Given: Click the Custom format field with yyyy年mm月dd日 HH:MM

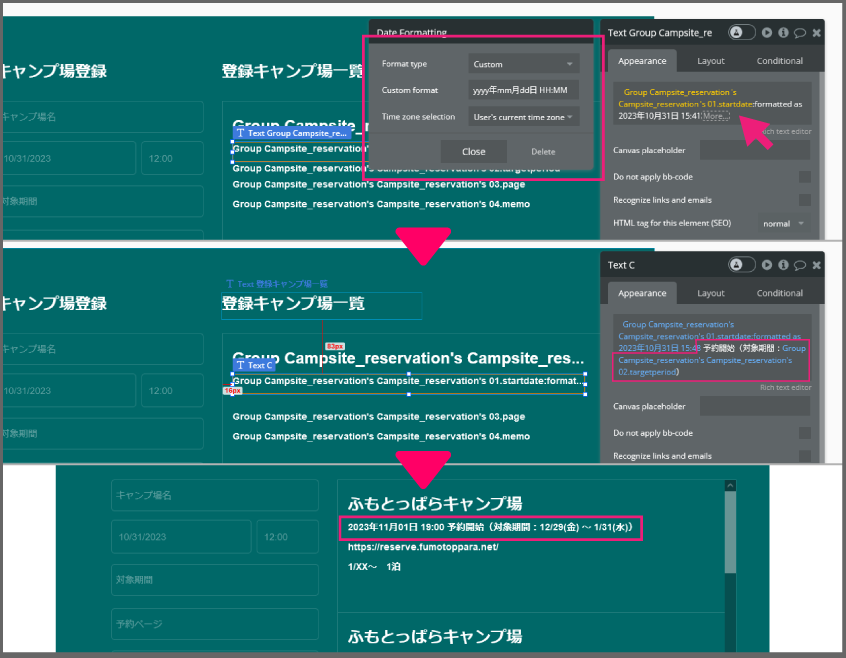Looking at the screenshot, I should [x=523, y=90].
